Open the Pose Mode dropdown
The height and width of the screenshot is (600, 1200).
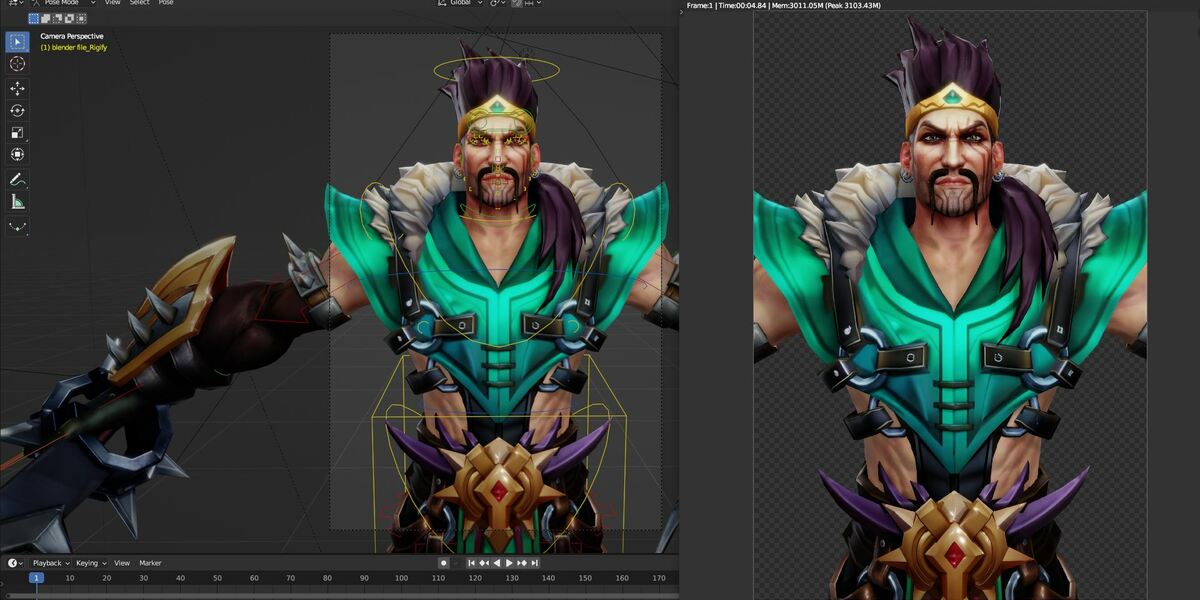click(62, 3)
